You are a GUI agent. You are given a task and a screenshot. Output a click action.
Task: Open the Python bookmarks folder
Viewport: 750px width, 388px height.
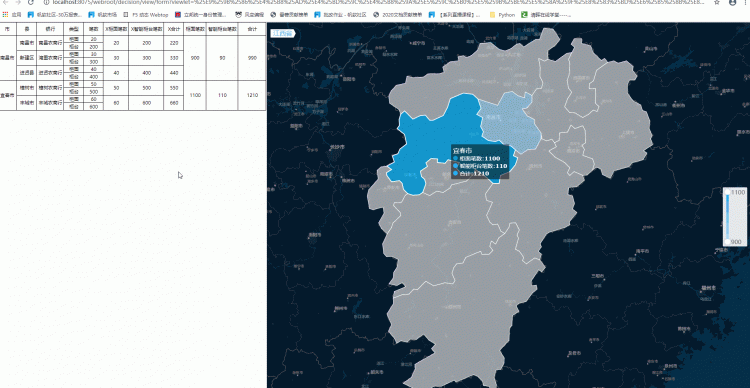[x=502, y=15]
